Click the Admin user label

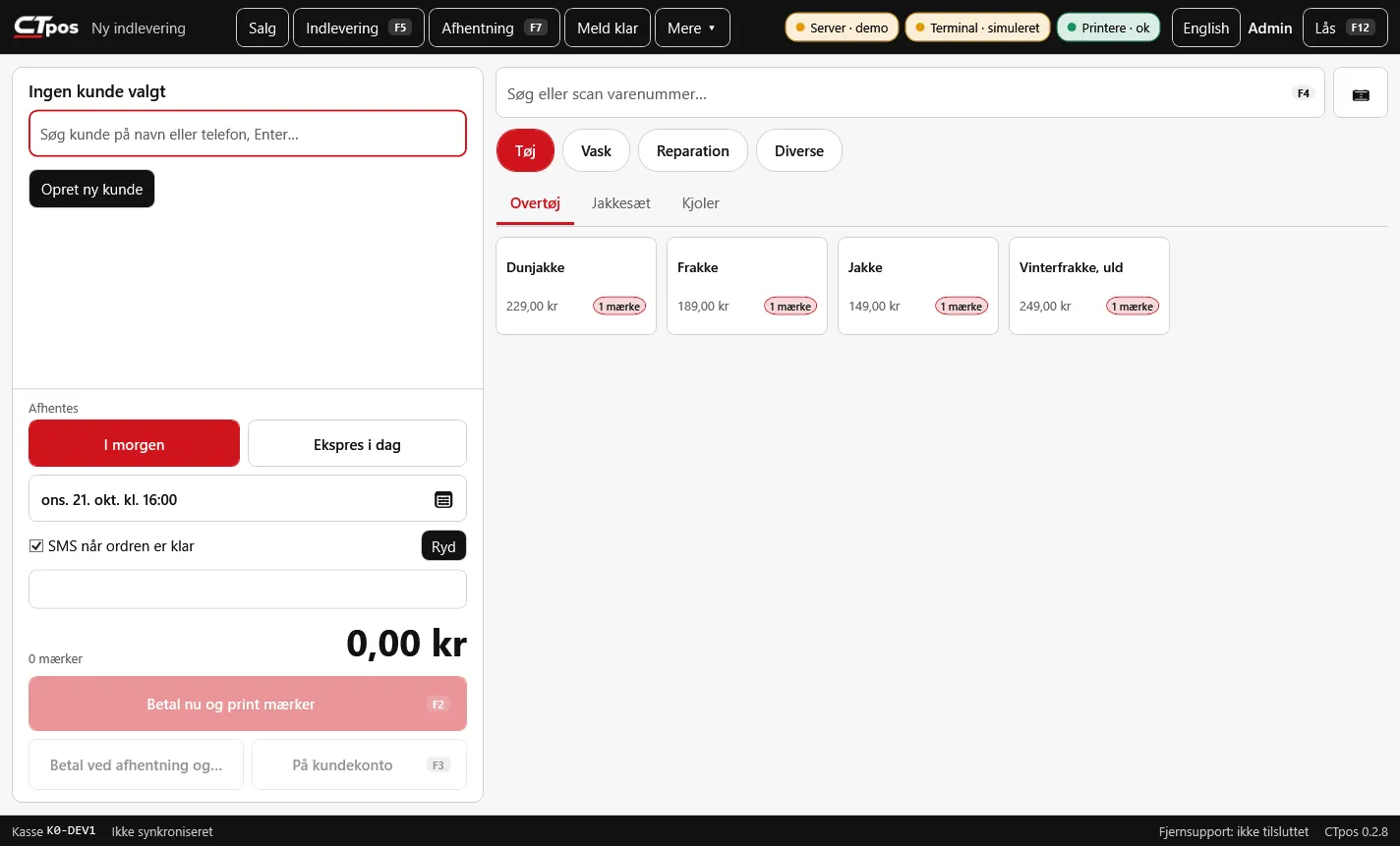[x=1270, y=28]
